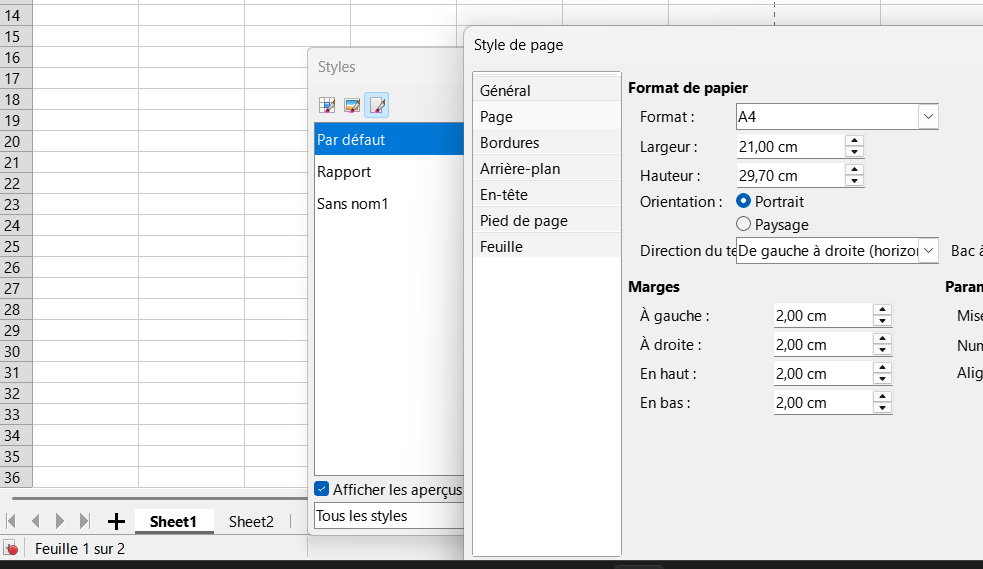983x569 pixels.
Task: Switch to Sheet2 tab
Action: point(251,521)
